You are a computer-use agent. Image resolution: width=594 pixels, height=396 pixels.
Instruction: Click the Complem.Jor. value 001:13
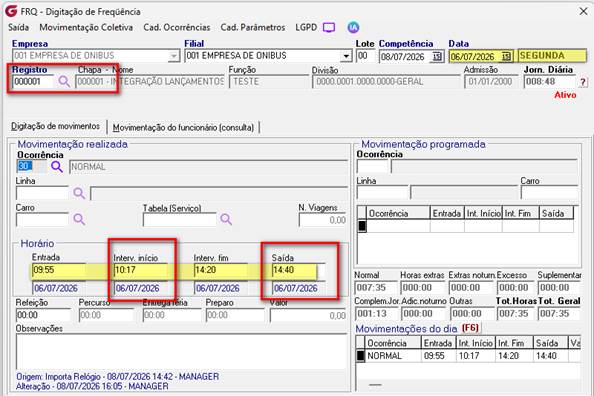[375, 313]
